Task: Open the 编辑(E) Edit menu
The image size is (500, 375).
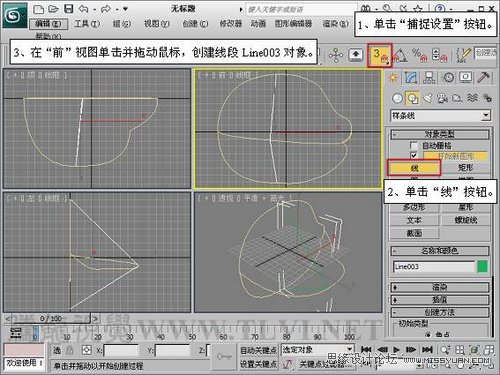Action: (x=49, y=24)
